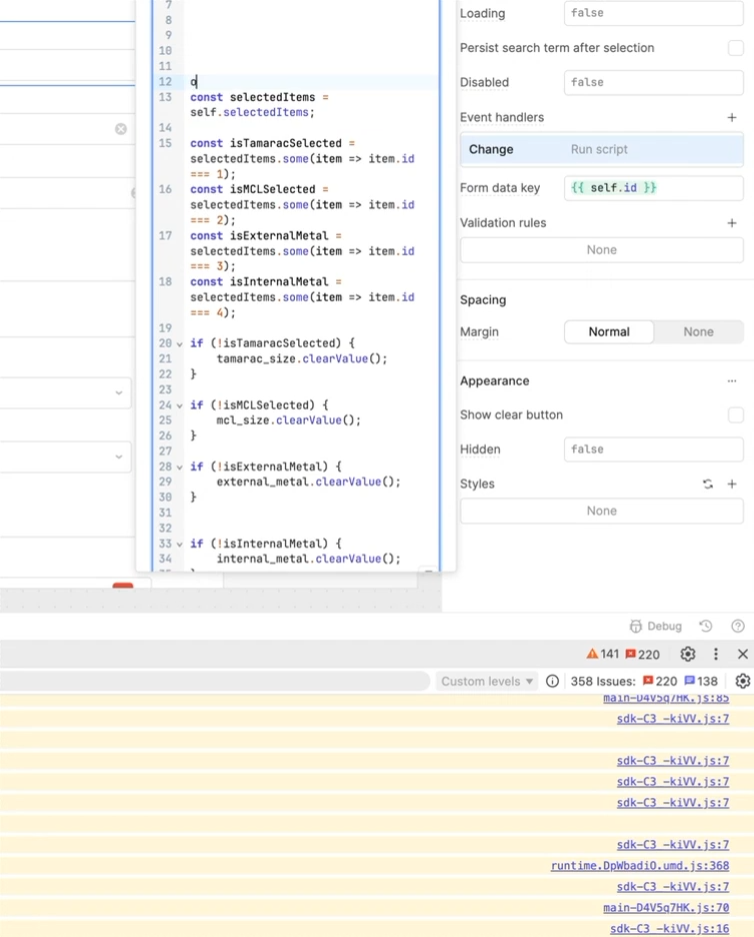Click the Hidden value field
Viewport: 754px width, 937px height.
[x=654, y=449]
